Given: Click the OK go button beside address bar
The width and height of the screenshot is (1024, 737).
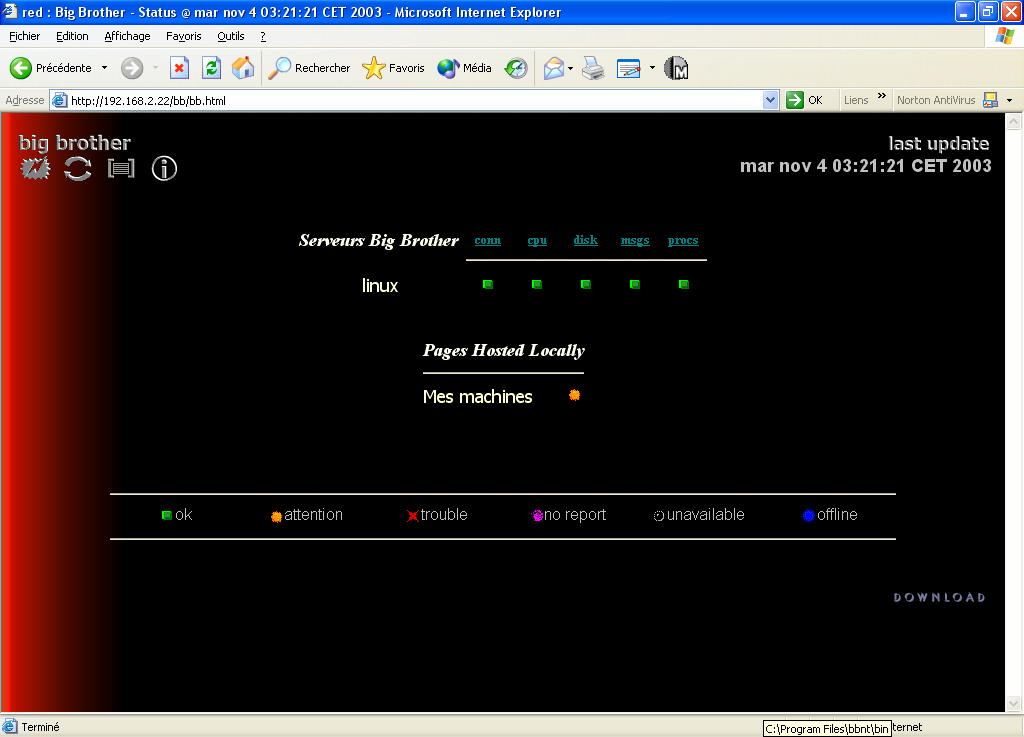Looking at the screenshot, I should 805,100.
